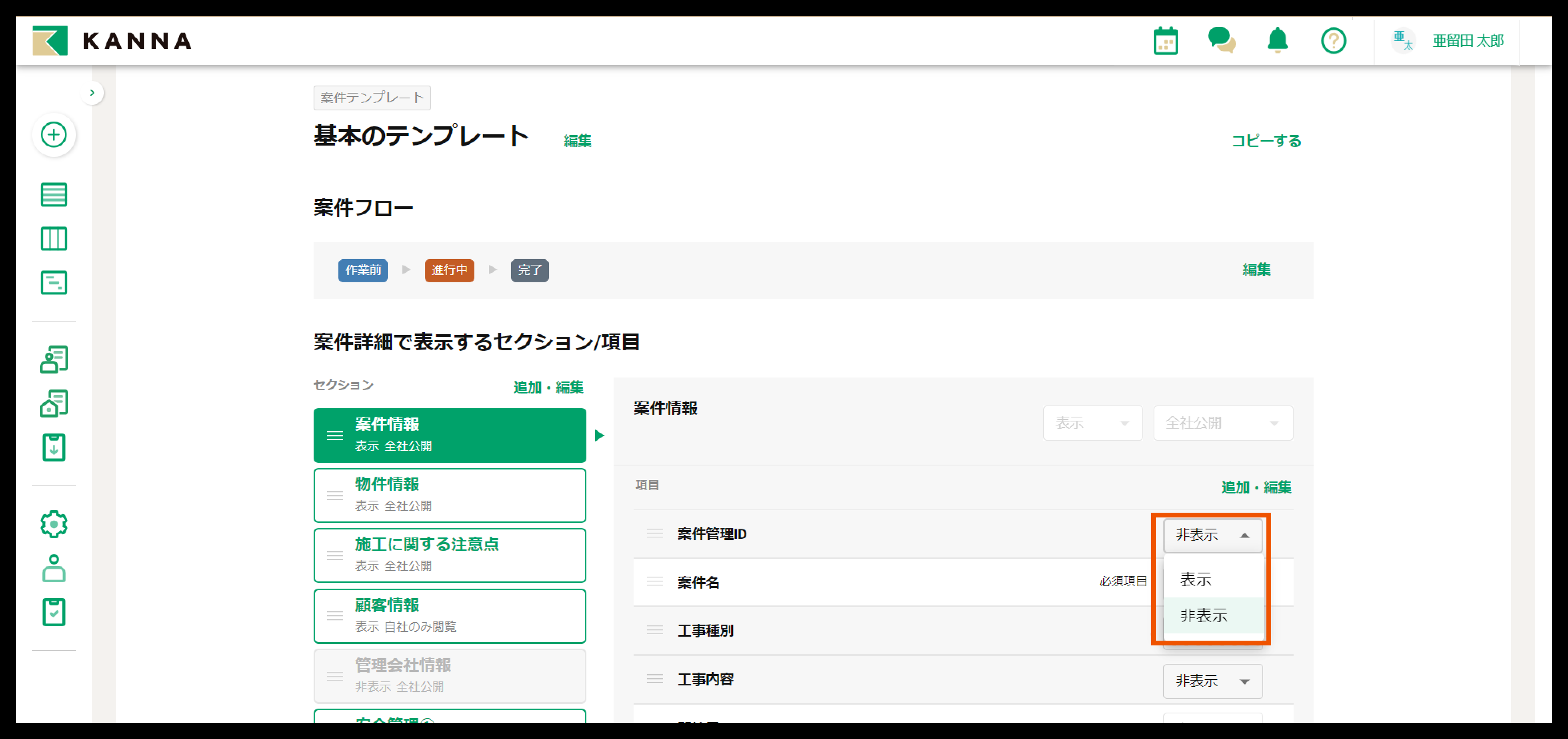Click drag handle of 案件管理ID row
Viewport: 1568px width, 739px height.
pyautogui.click(x=655, y=533)
